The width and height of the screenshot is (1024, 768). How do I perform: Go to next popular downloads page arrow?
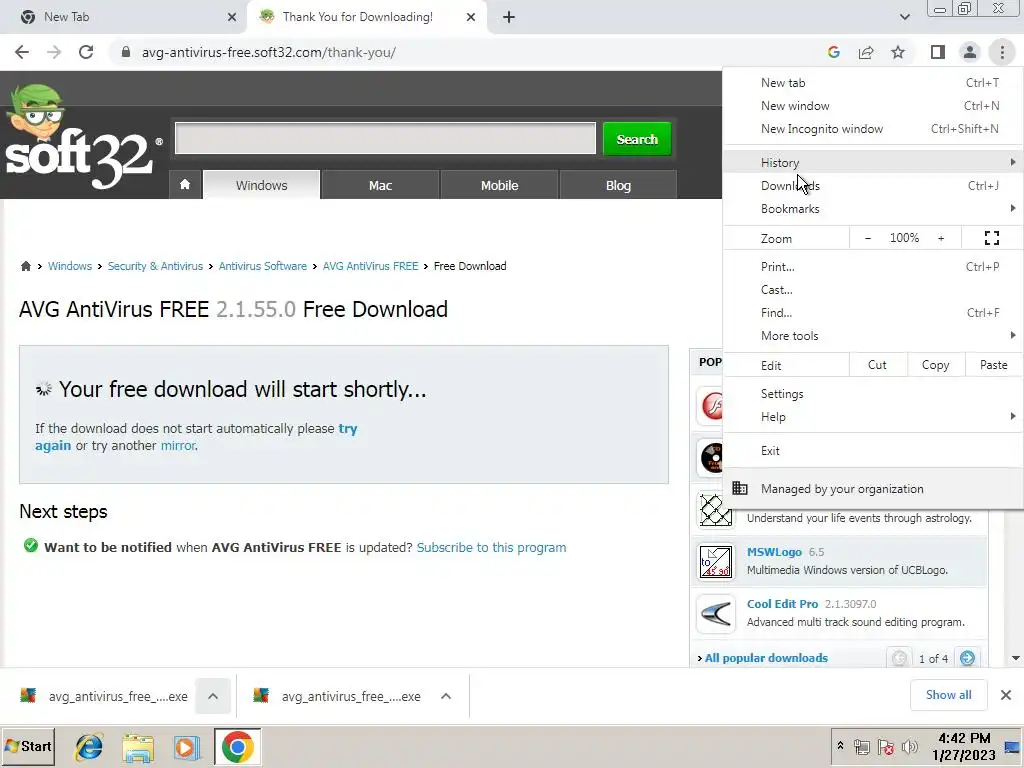967,658
